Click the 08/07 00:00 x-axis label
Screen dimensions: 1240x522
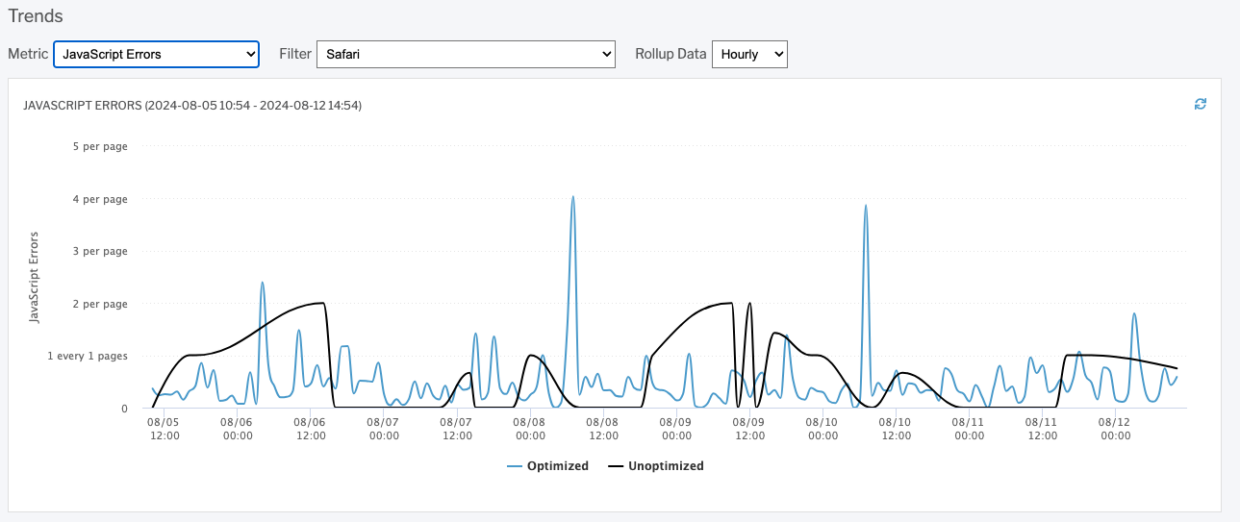pyautogui.click(x=384, y=429)
